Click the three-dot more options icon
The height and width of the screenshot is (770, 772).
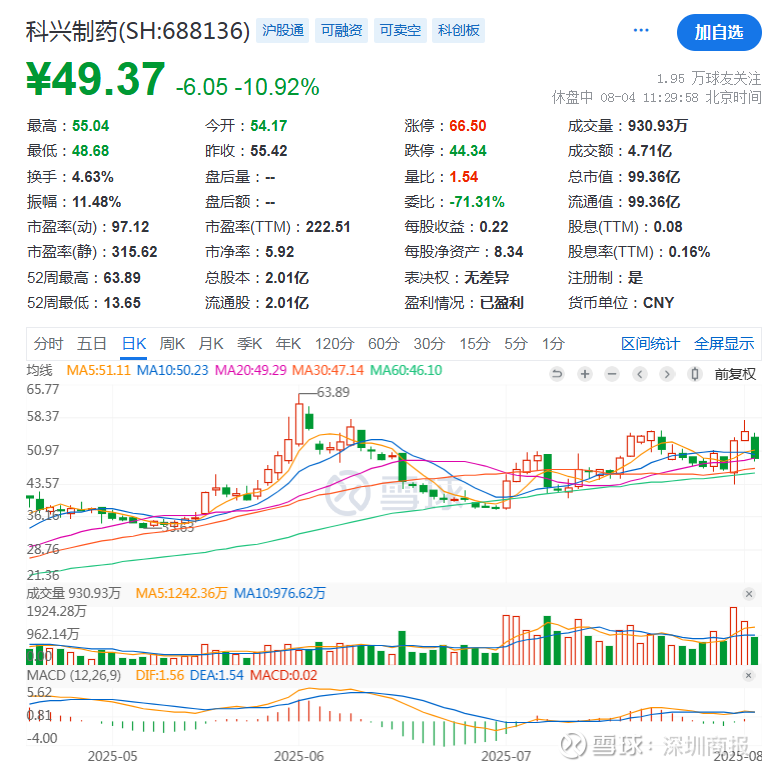[x=641, y=31]
